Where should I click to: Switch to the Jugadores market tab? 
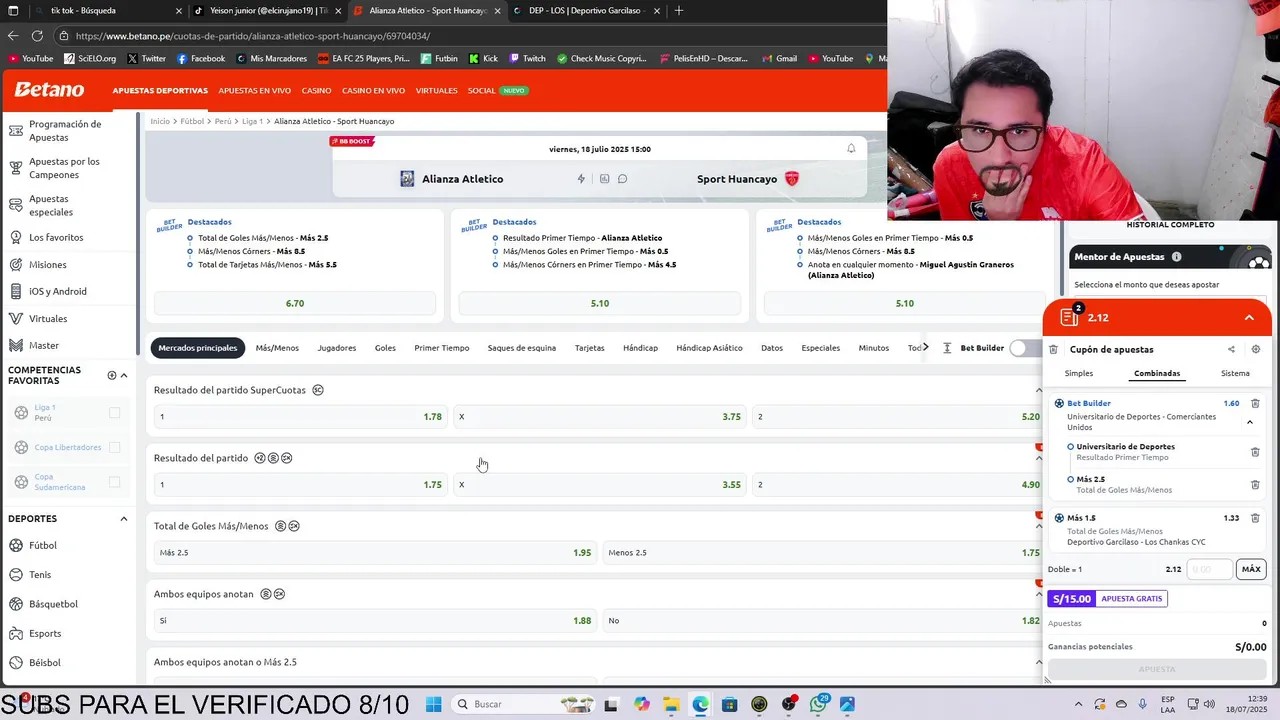[336, 348]
